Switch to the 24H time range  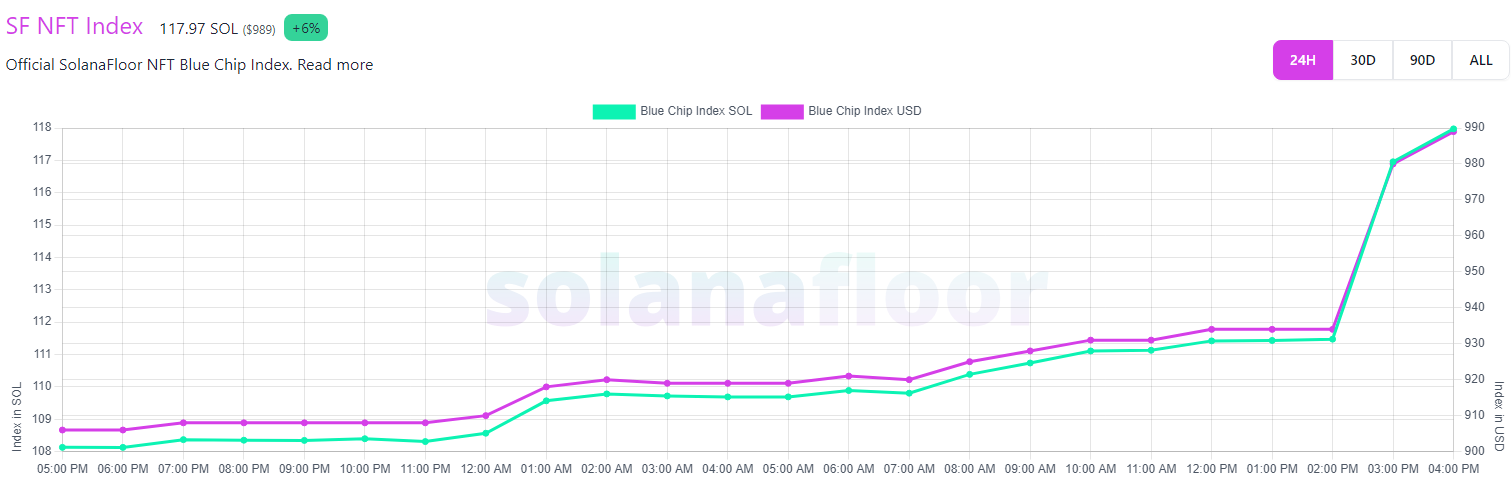click(x=1302, y=60)
